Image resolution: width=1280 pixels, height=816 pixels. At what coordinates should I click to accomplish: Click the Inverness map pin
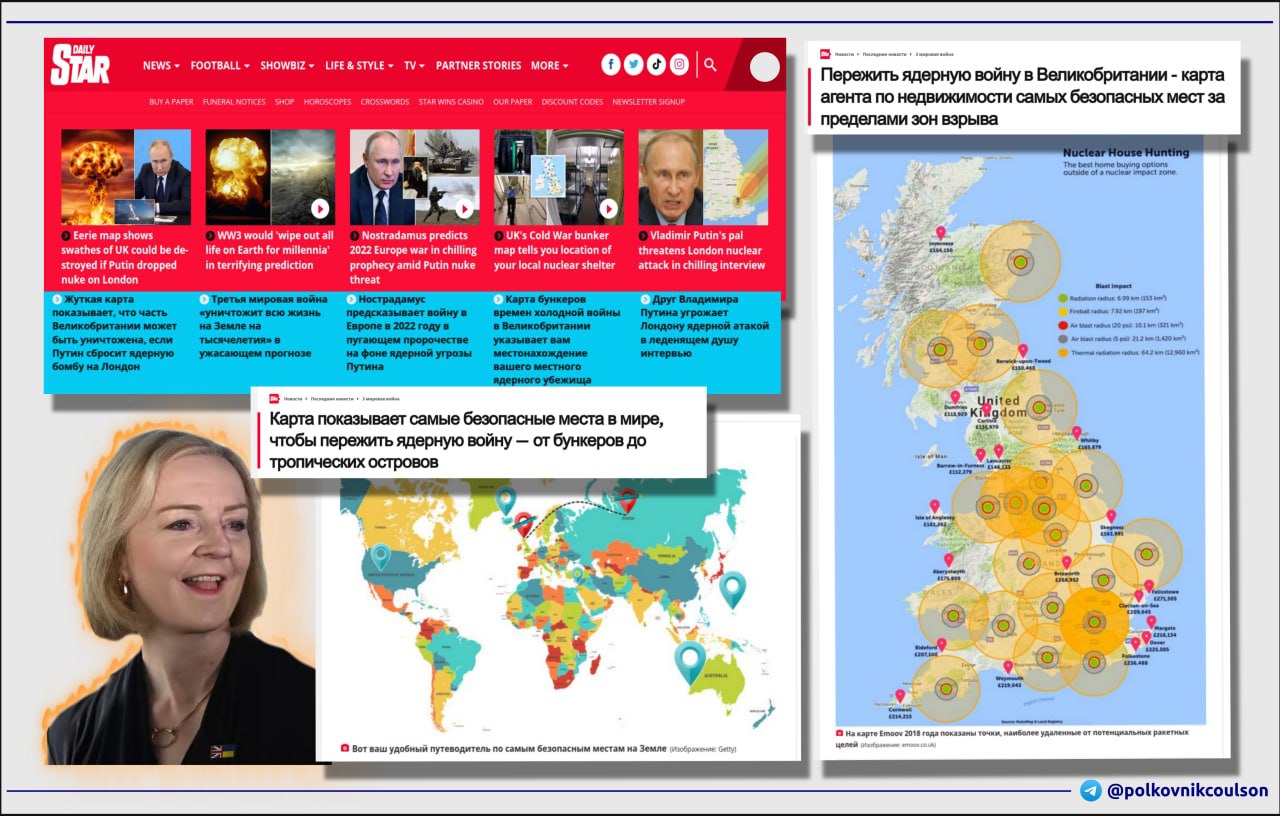939,232
